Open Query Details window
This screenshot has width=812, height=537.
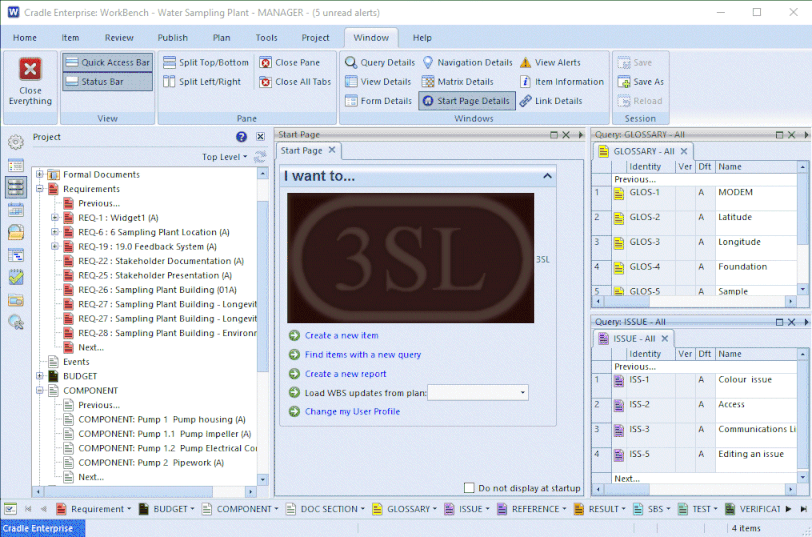380,63
